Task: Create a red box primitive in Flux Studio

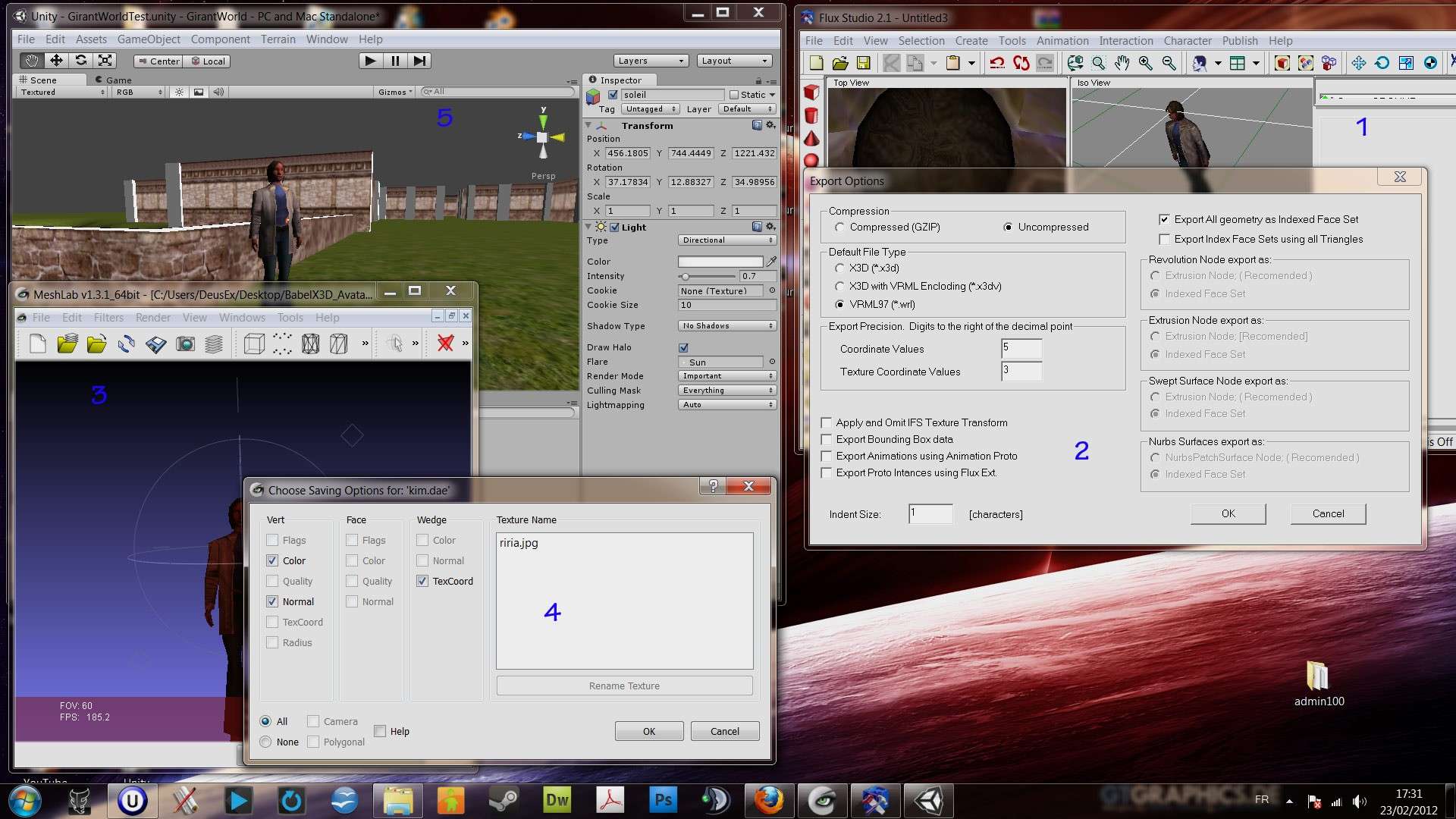Action: [811, 93]
